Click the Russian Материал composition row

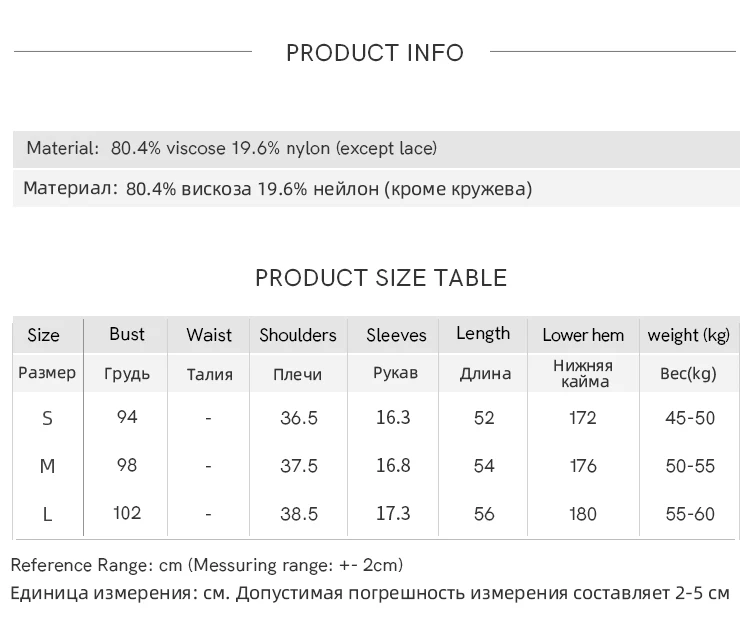click(277, 189)
